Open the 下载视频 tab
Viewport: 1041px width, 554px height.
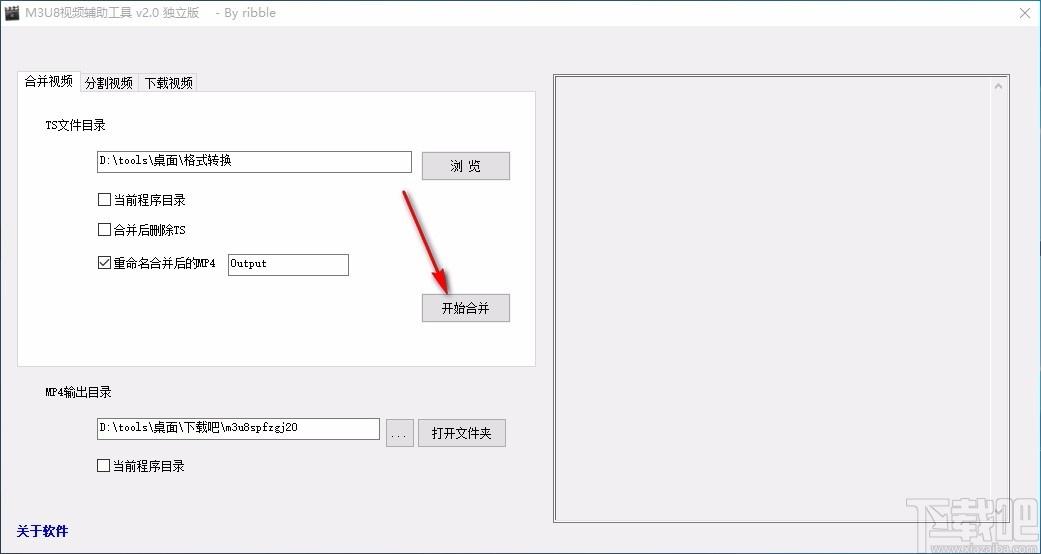click(169, 82)
